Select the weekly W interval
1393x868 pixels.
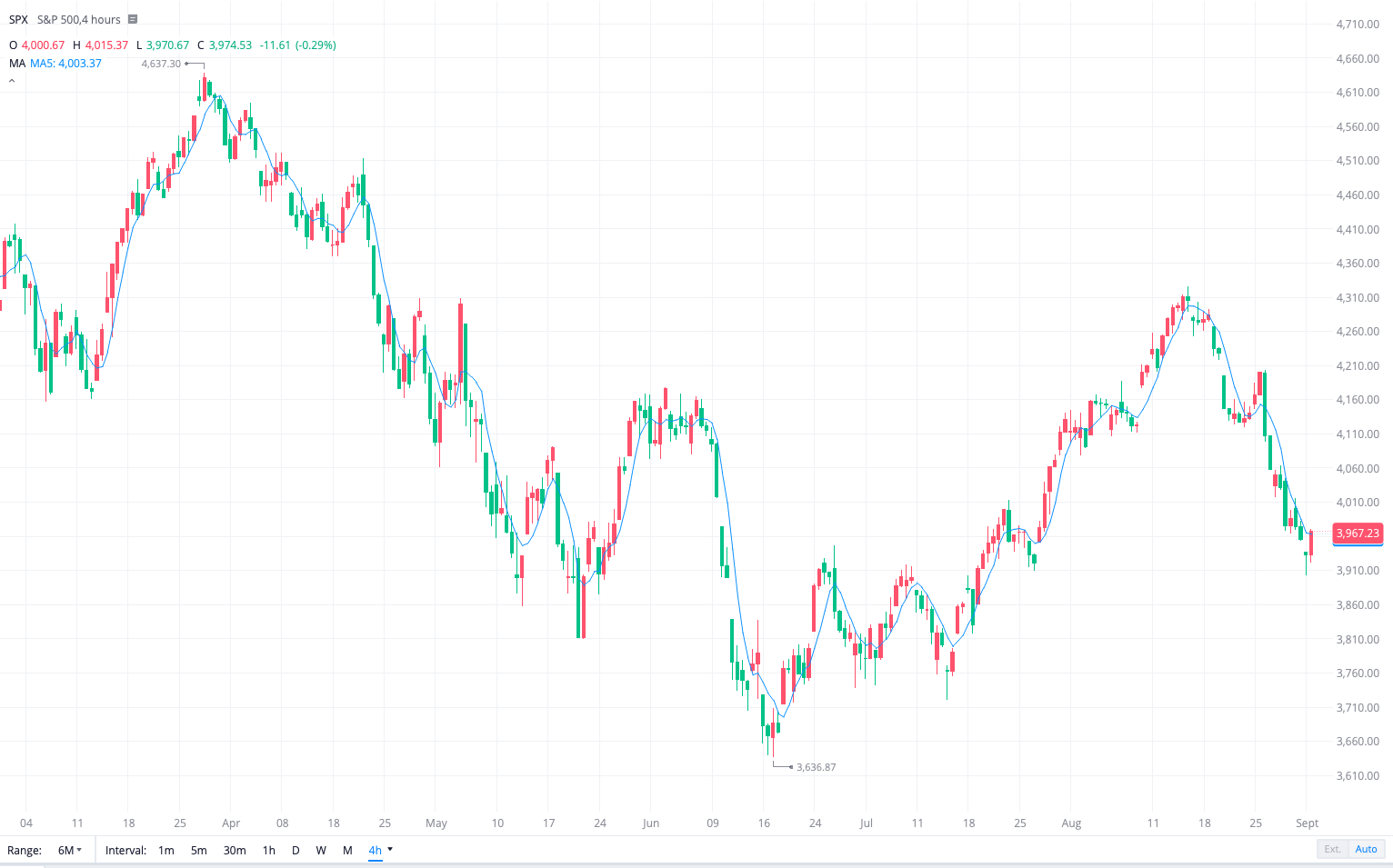pos(321,850)
